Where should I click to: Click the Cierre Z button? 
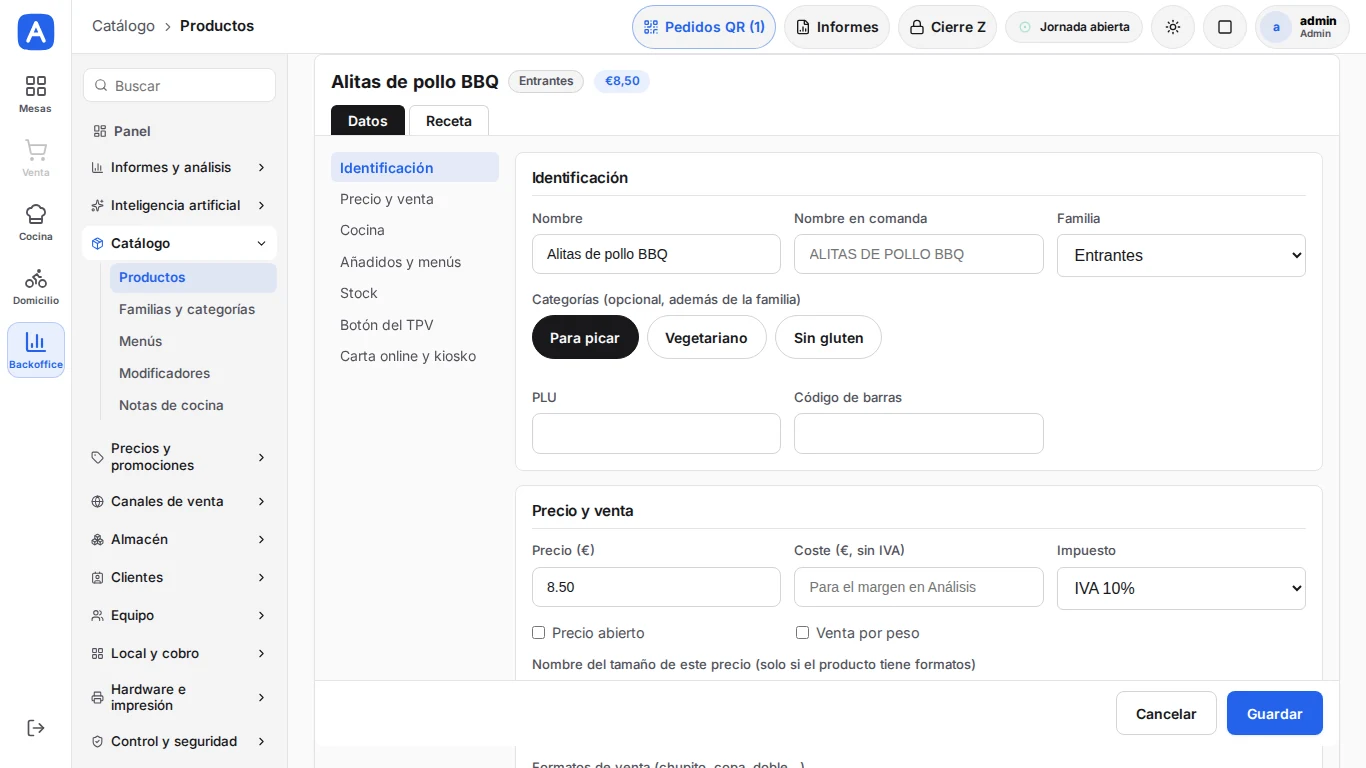click(947, 27)
